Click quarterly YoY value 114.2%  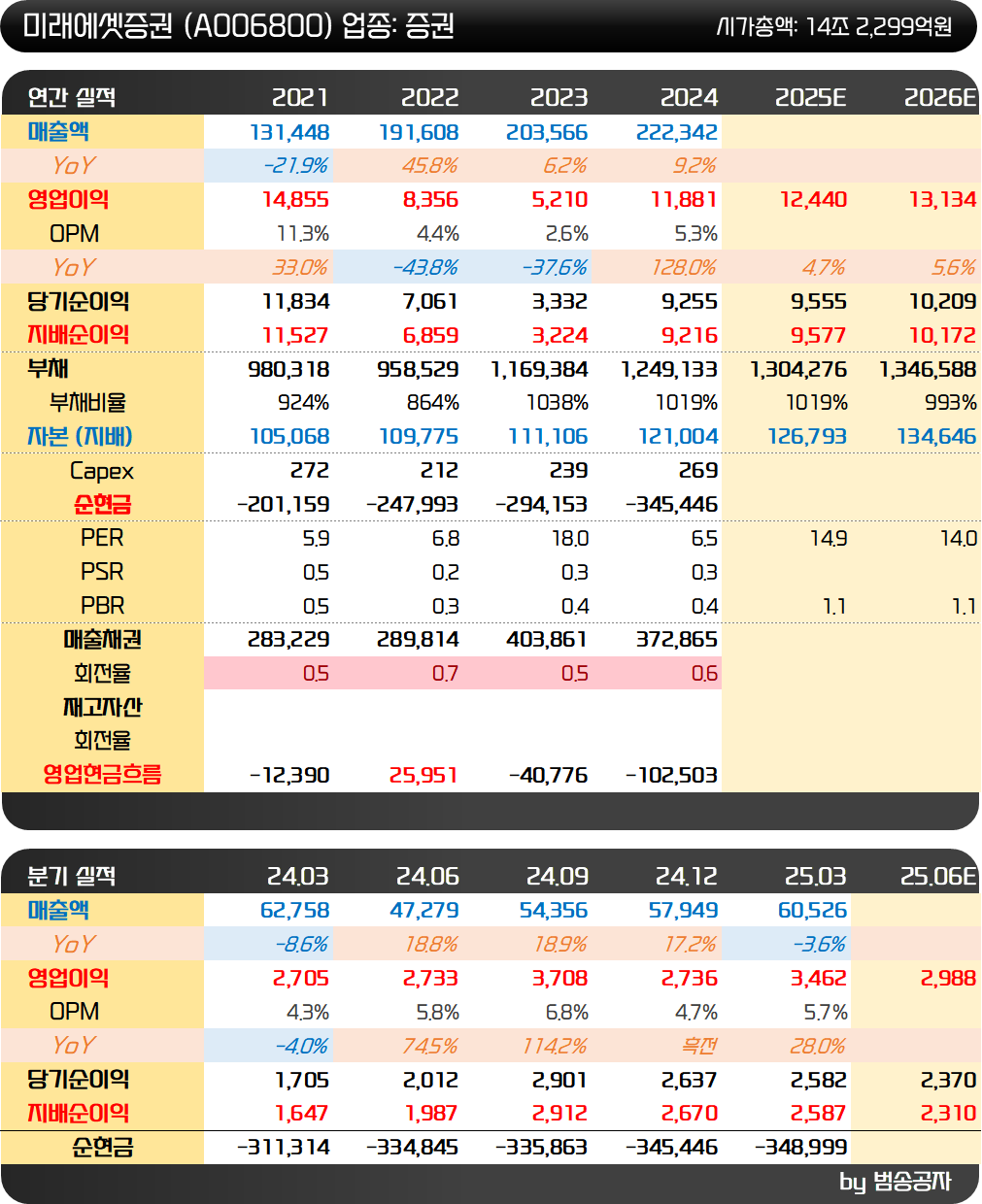[555, 1047]
